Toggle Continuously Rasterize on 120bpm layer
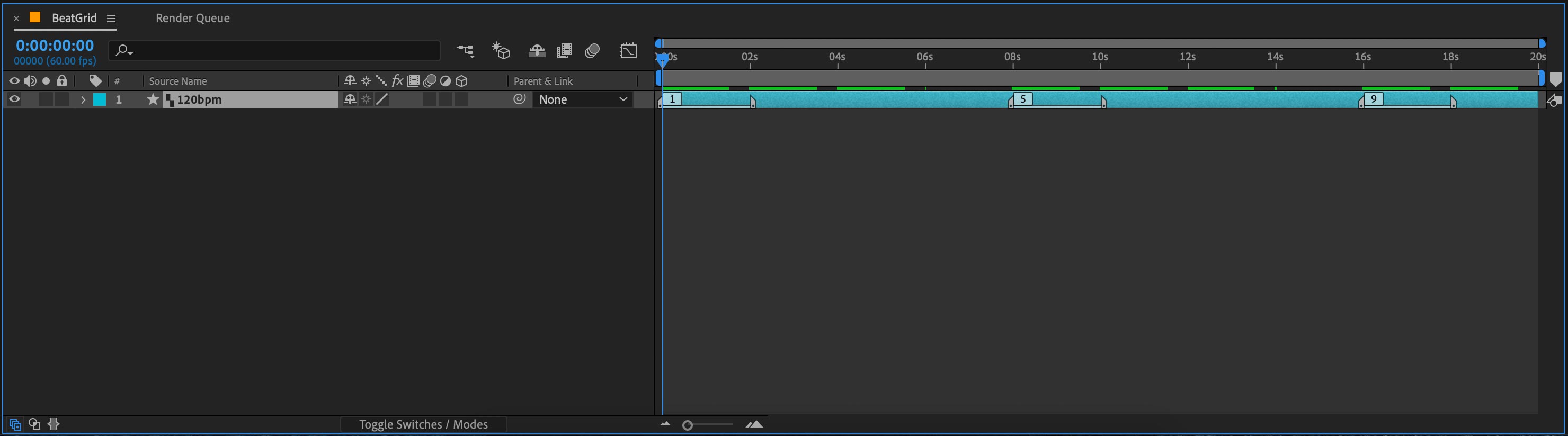This screenshot has height=436, width=1568. (366, 99)
